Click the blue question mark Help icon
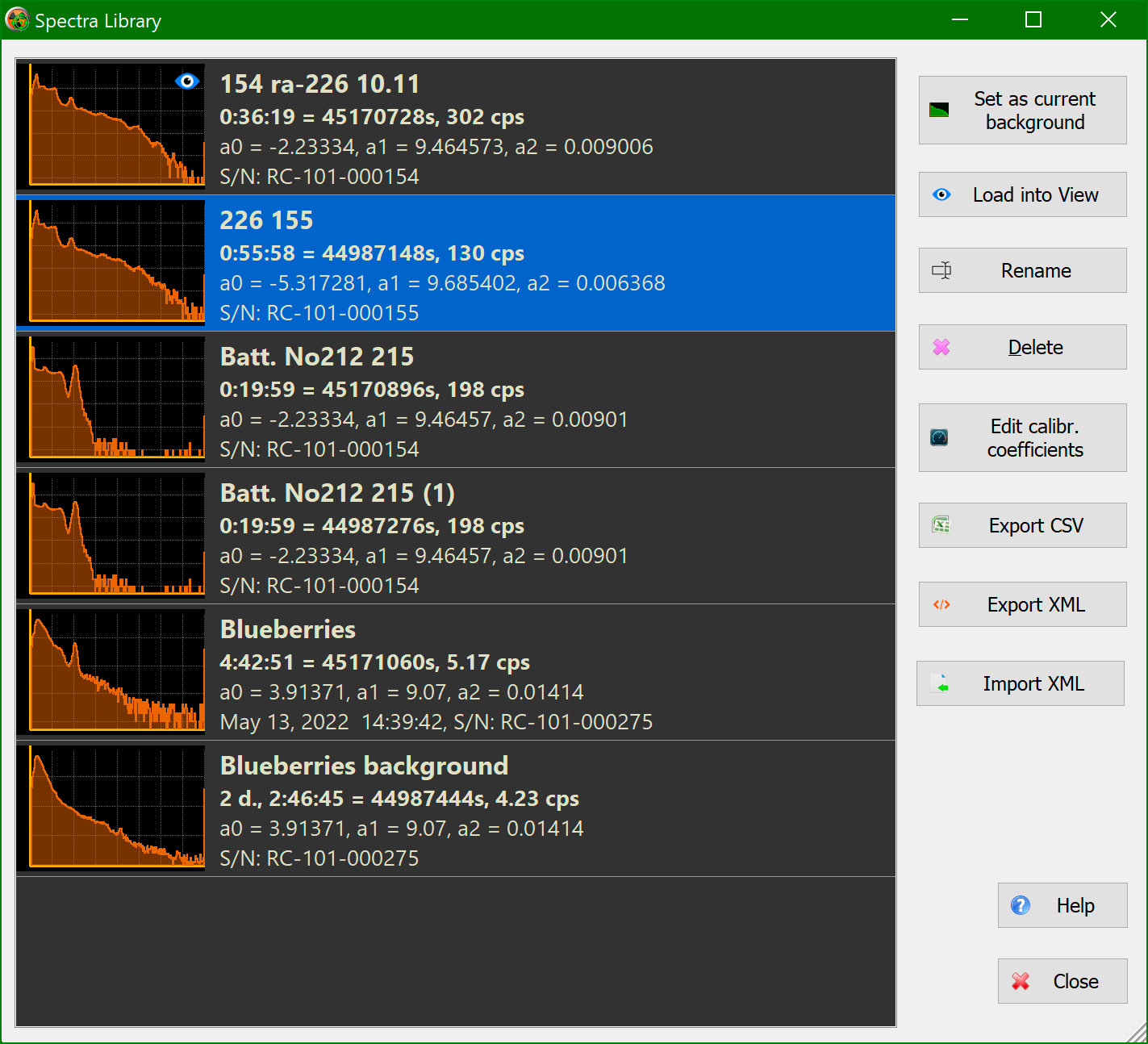This screenshot has height=1044, width=1148. (1021, 905)
